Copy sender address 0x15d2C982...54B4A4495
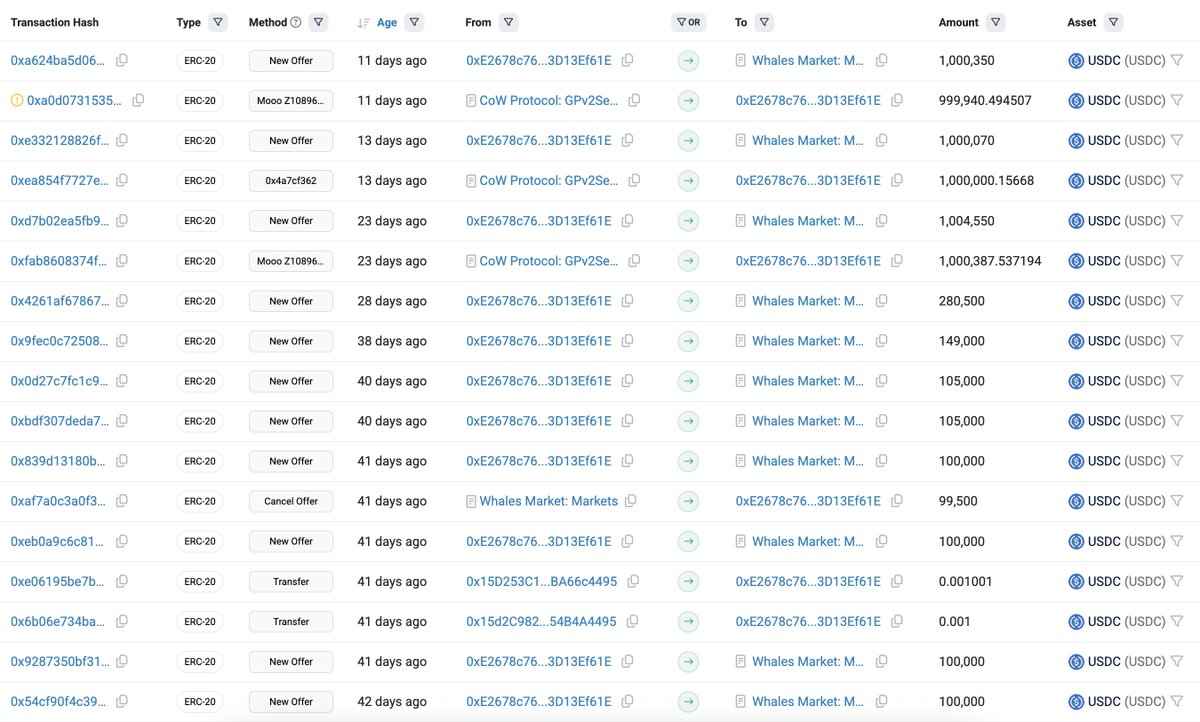 tap(632, 621)
